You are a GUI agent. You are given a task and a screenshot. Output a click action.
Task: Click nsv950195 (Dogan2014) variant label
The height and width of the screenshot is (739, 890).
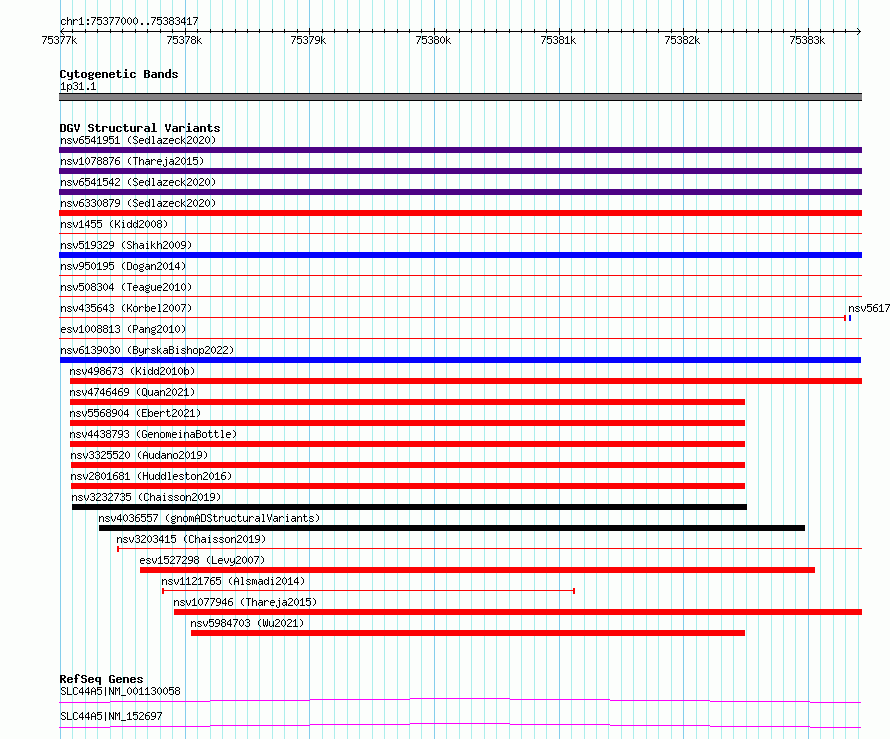[123, 266]
